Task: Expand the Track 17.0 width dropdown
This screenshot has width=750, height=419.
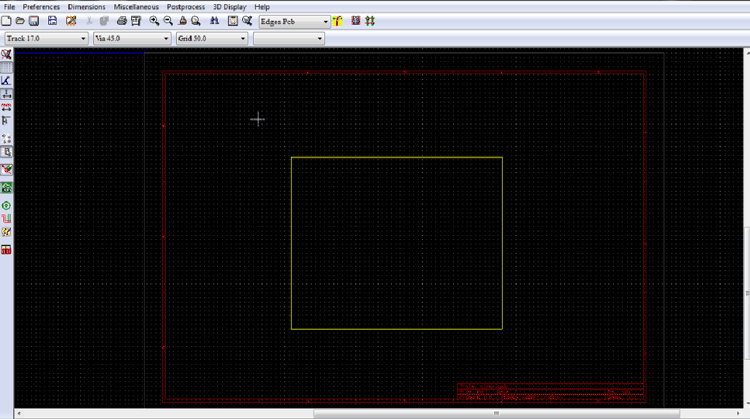Action: (x=83, y=38)
